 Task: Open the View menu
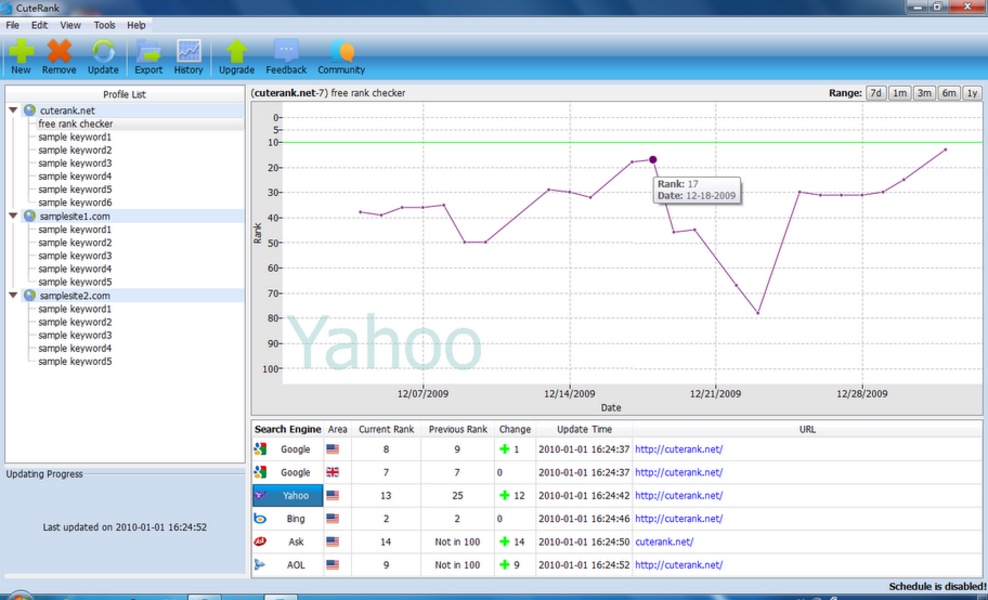(71, 25)
